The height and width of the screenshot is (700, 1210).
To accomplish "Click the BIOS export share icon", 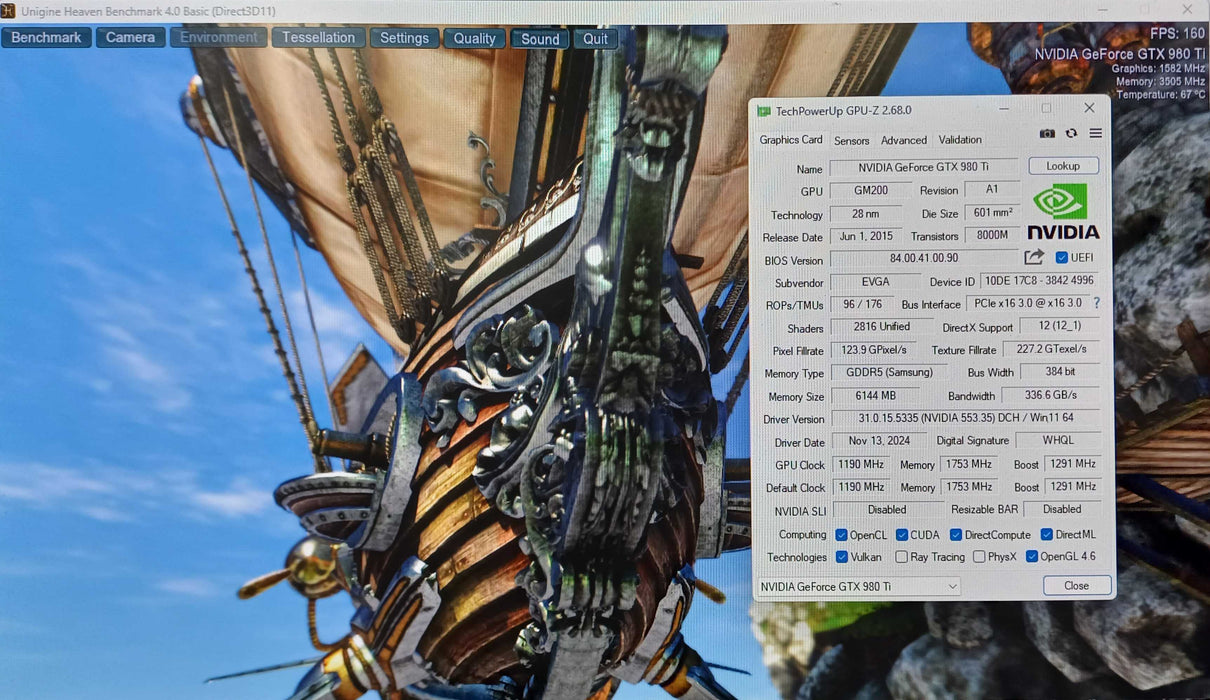I will pos(1034,258).
